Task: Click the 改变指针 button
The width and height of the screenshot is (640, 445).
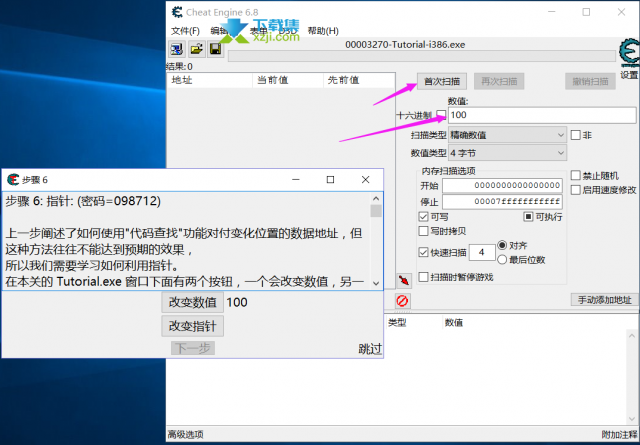Action: 192,326
